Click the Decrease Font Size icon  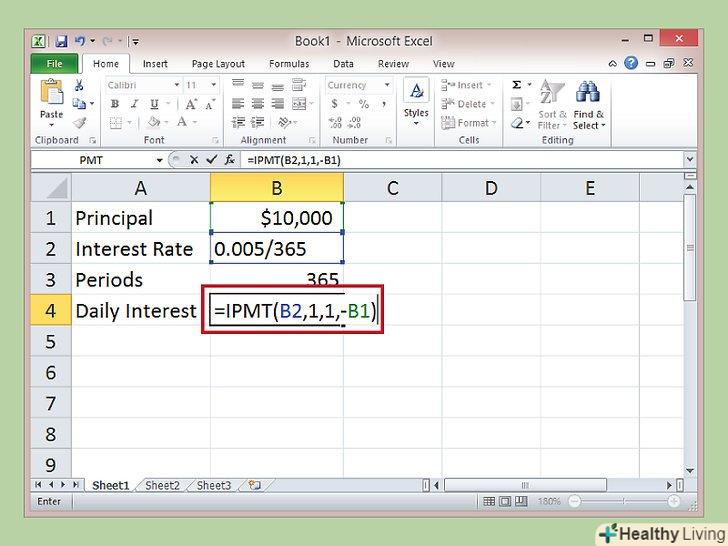coord(210,104)
